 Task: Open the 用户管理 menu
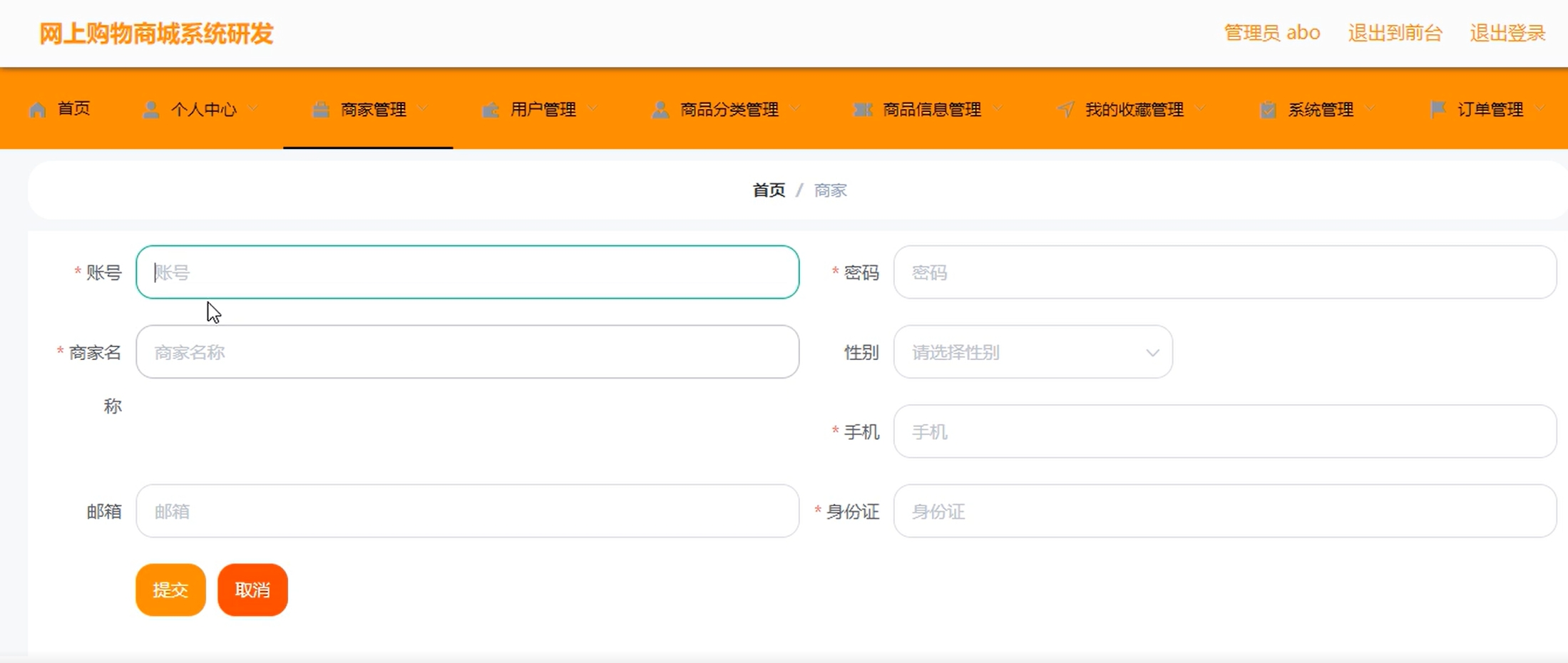tap(538, 109)
